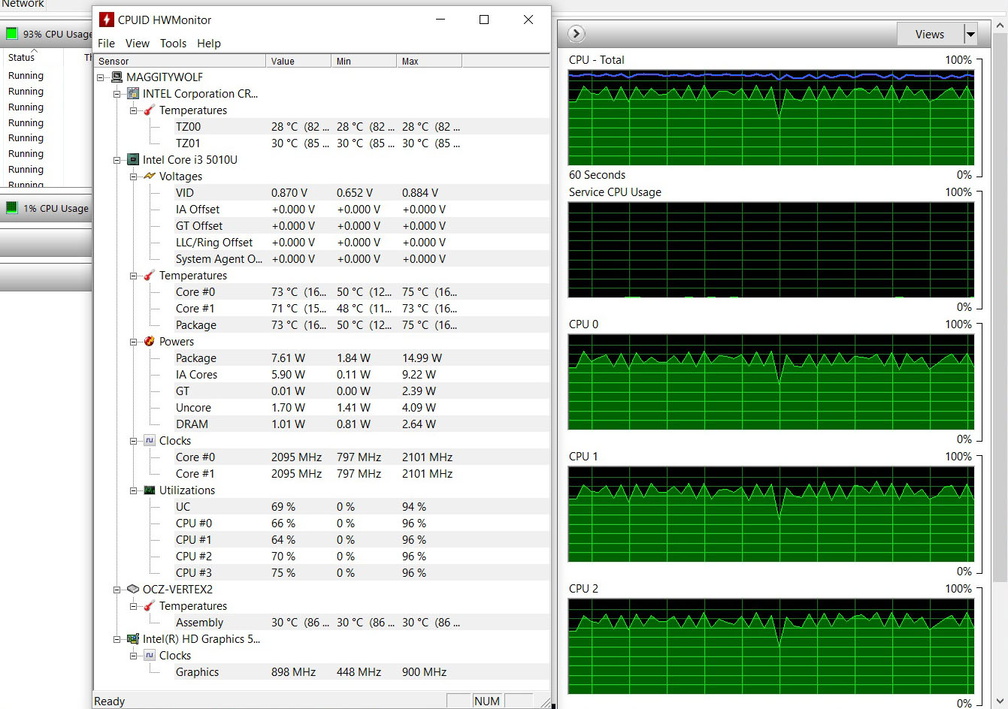Open the Tools menu in HWMonitor
The image size is (1008, 709).
(173, 43)
